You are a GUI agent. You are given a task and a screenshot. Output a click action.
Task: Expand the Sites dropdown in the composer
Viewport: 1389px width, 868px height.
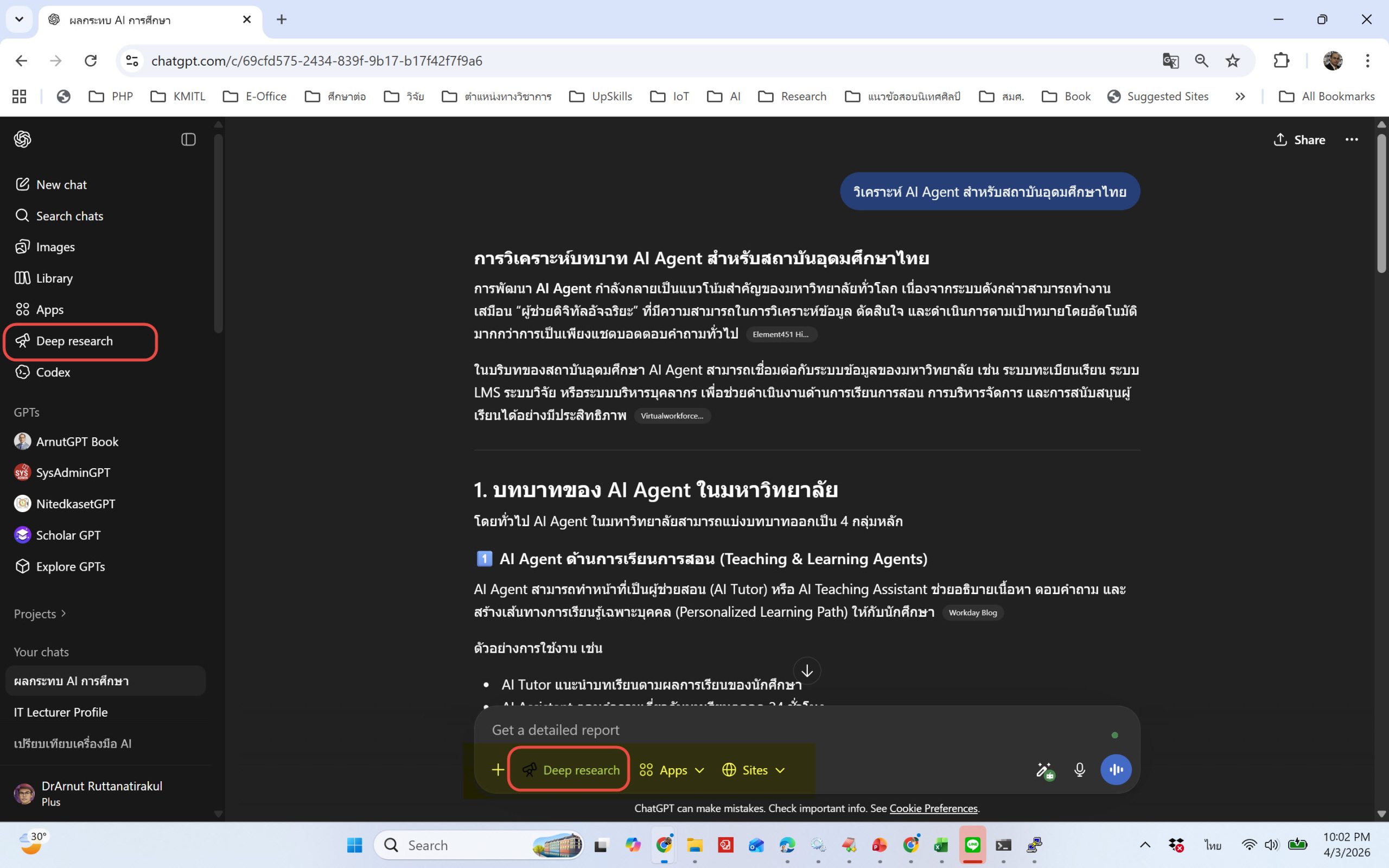[x=754, y=770]
